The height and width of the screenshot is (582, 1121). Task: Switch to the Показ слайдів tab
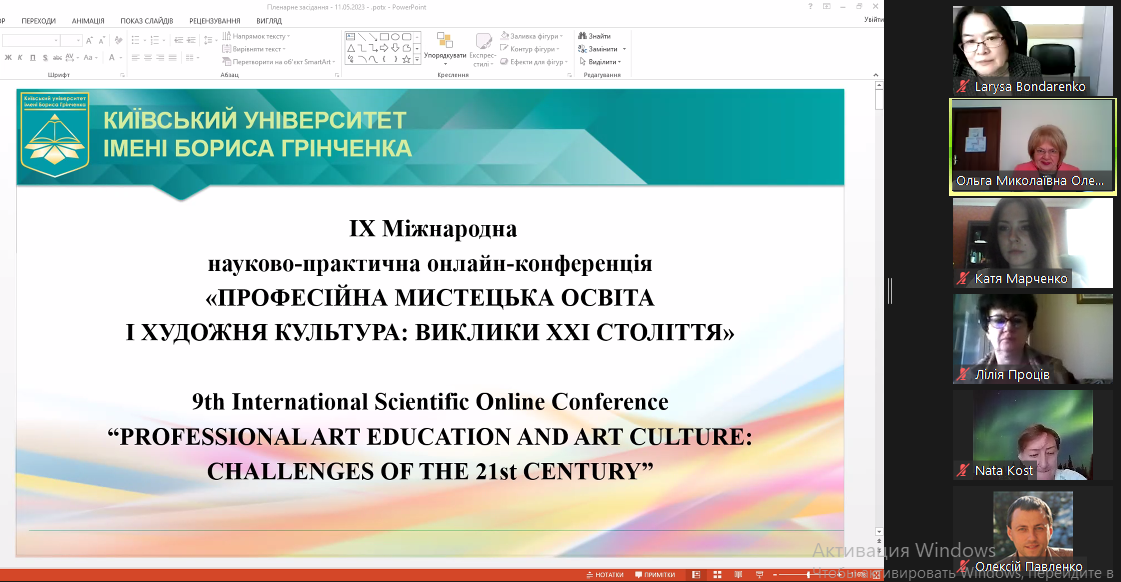pos(147,21)
